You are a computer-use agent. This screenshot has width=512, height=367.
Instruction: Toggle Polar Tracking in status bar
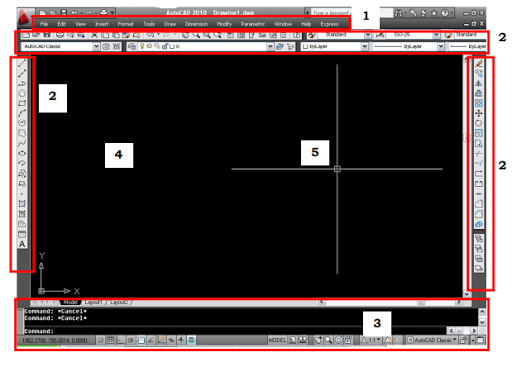(131, 340)
